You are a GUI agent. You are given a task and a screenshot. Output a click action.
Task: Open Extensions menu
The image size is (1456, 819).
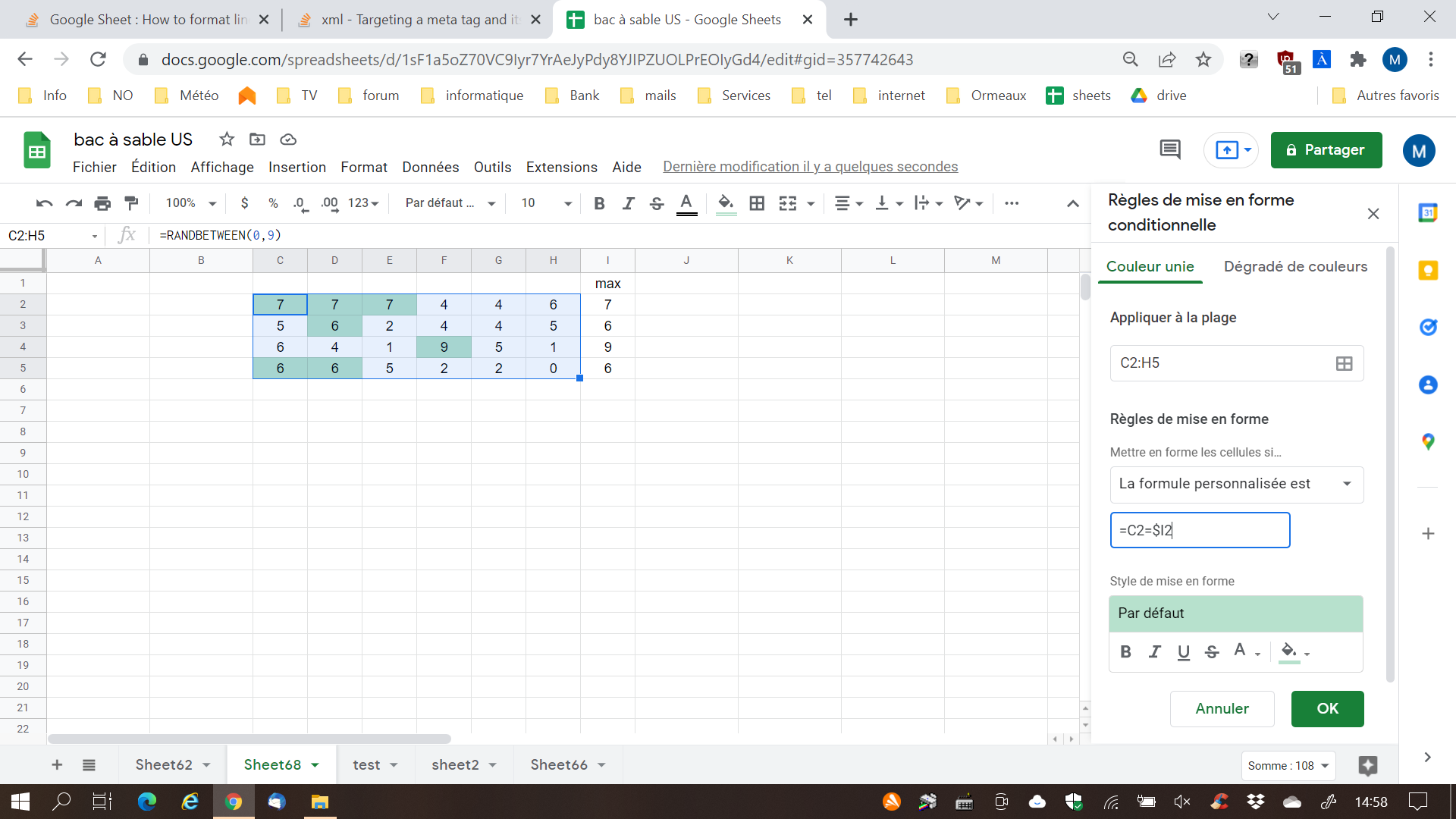click(562, 167)
